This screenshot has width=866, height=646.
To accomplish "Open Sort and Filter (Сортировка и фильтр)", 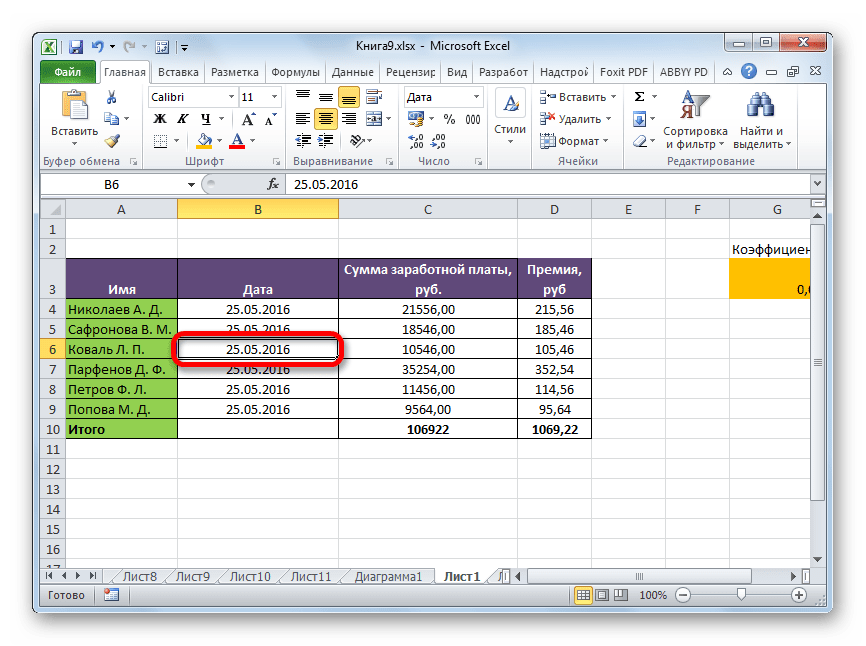I will pos(694,119).
